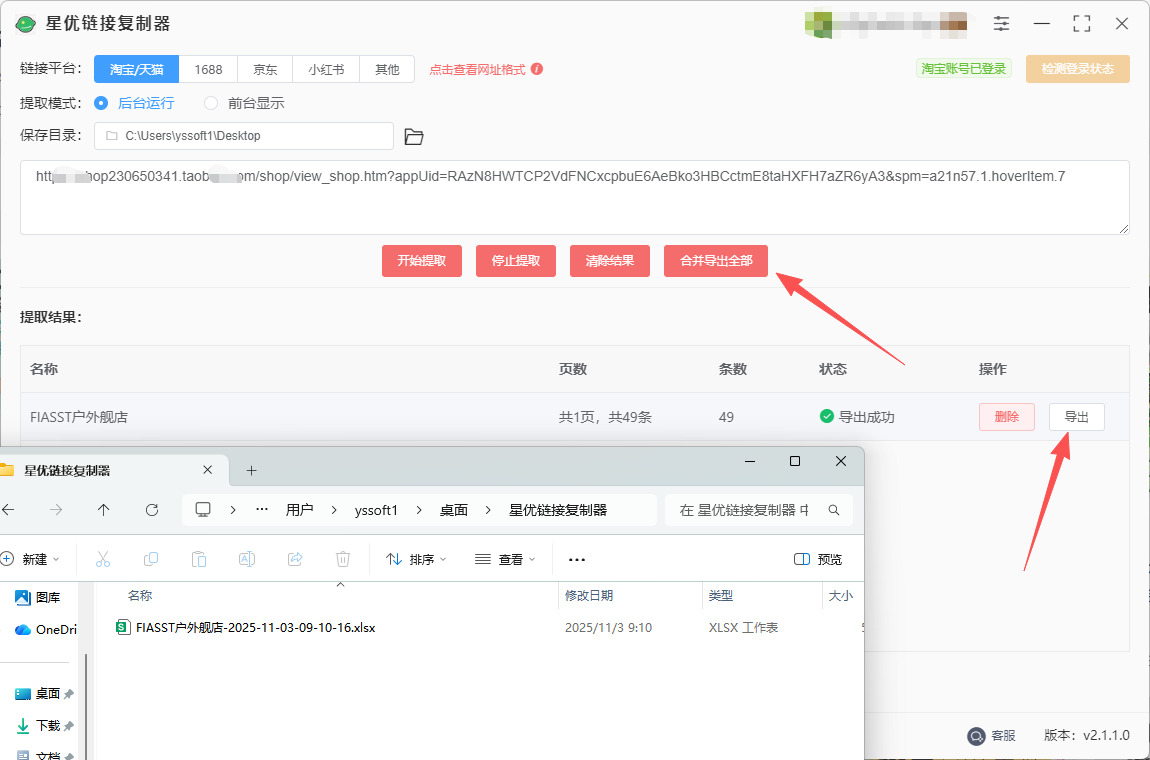Open 图库 in Explorer sidebar

click(38, 598)
